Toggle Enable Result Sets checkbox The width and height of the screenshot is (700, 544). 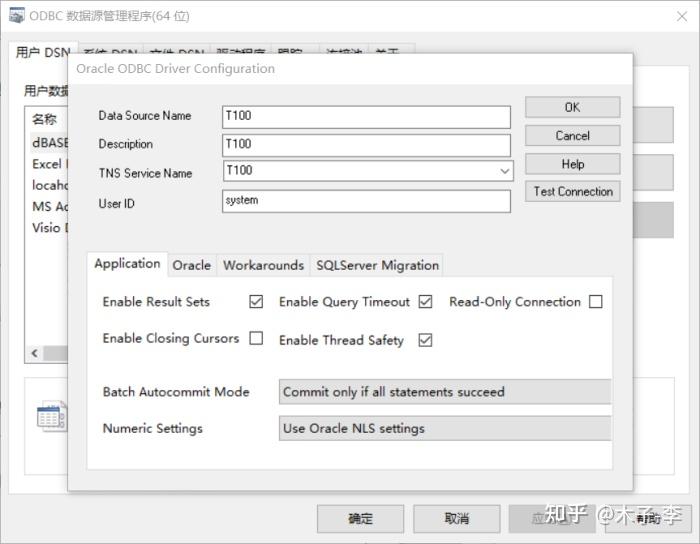point(256,302)
